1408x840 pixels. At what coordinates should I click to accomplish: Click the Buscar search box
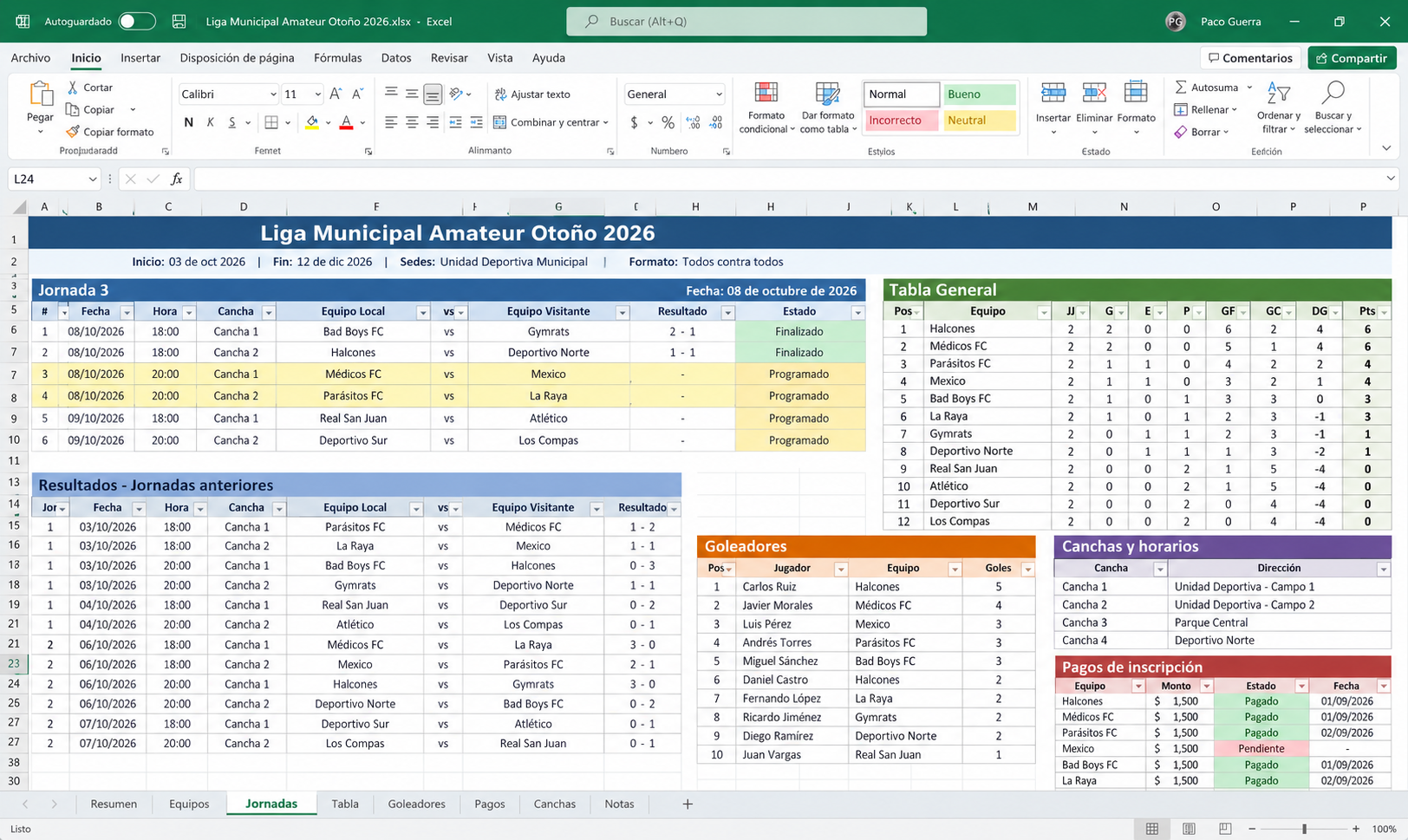click(x=746, y=22)
